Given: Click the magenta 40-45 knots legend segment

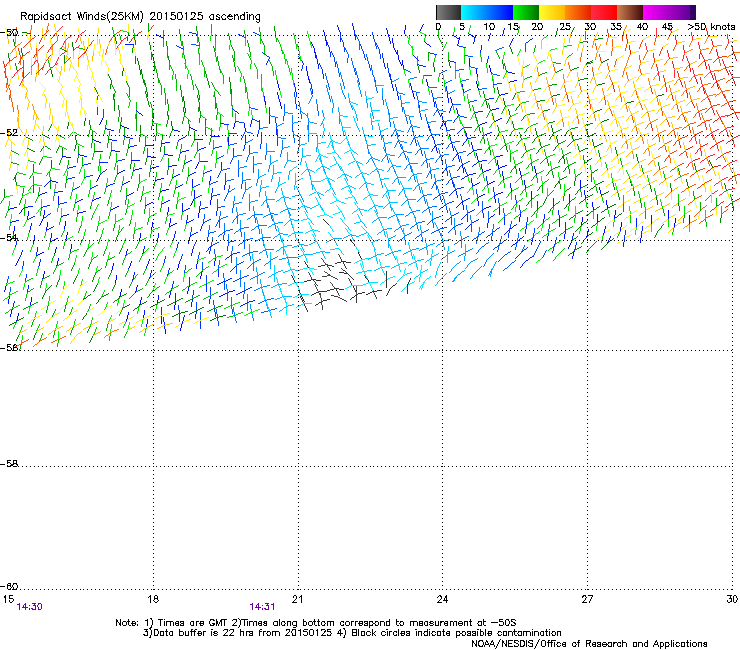Looking at the screenshot, I should coord(656,12).
